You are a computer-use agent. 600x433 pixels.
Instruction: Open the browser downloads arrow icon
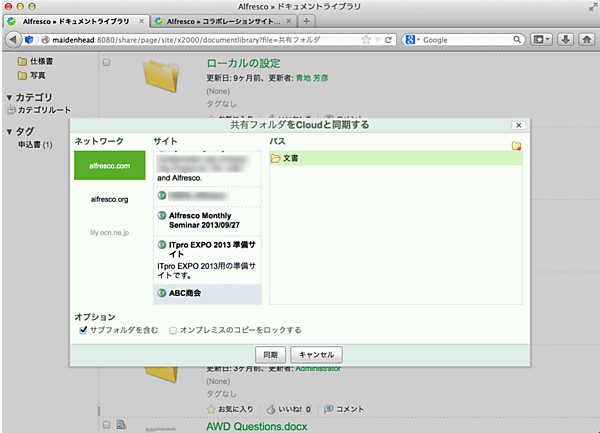564,40
